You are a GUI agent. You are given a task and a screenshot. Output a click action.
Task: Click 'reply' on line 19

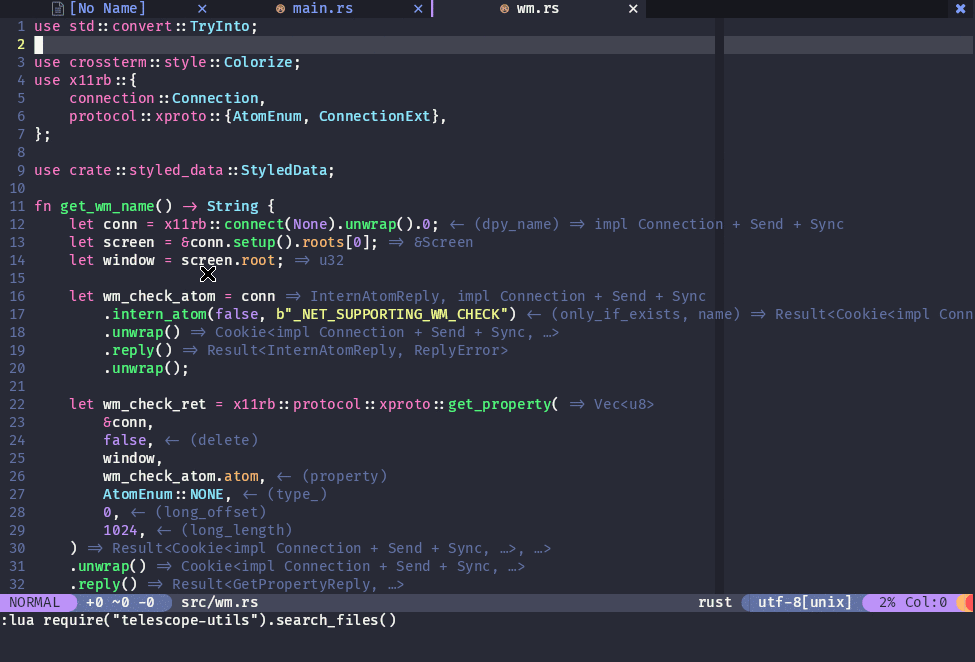point(133,351)
